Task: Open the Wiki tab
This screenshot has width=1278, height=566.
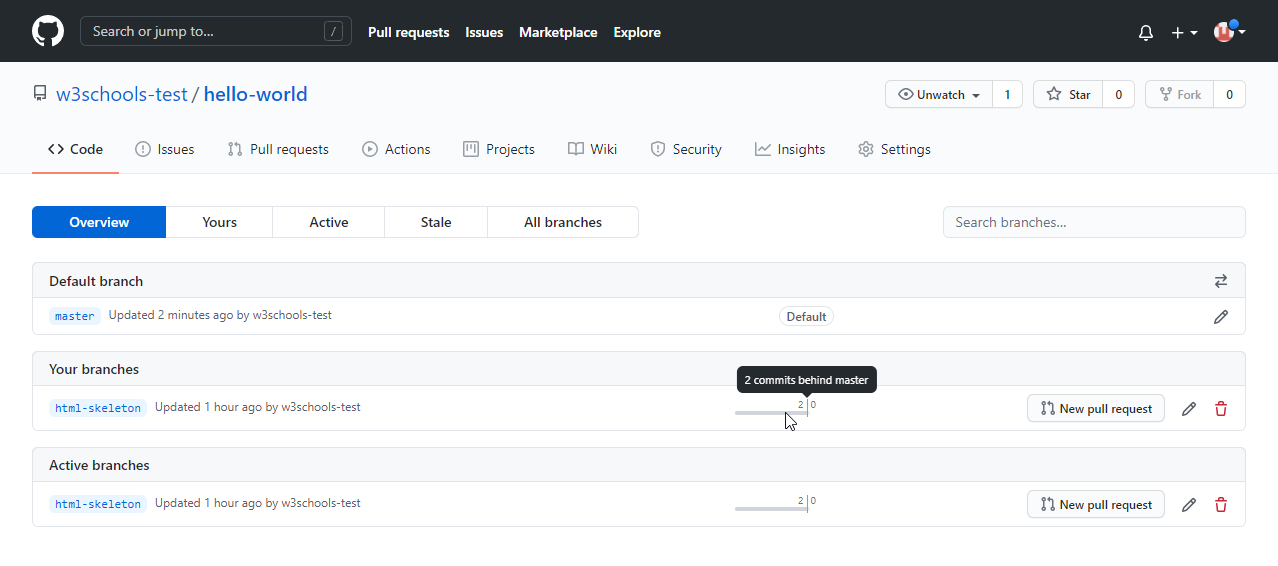Action: [x=592, y=149]
